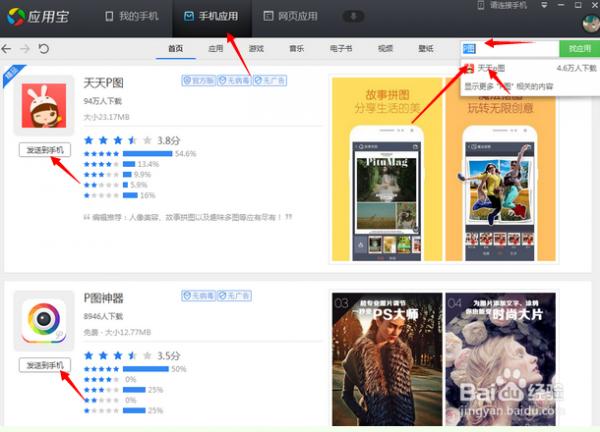Click the user avatar icon
Viewport: 600px width, 432px height.
pyautogui.click(x=591, y=24)
